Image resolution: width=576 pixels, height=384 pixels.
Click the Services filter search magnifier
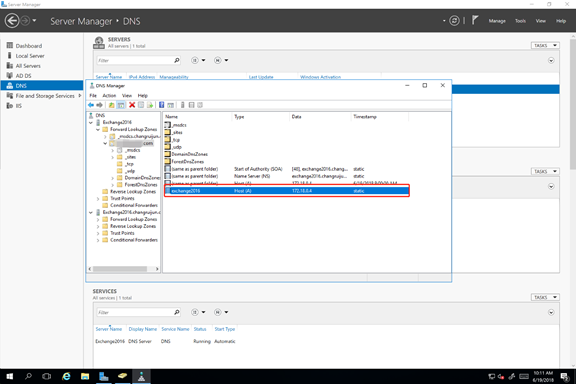(177, 312)
